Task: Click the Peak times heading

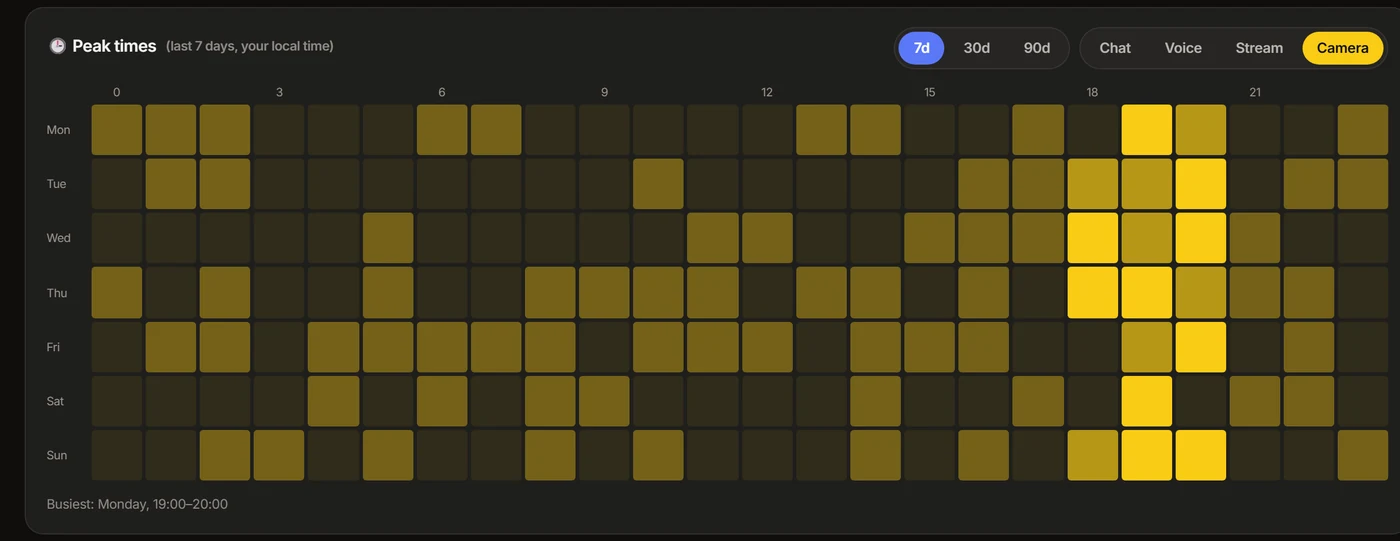Action: pos(114,46)
